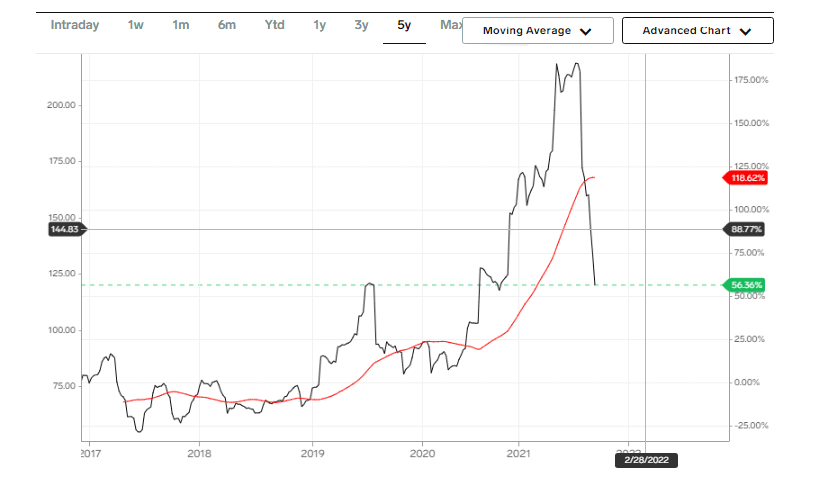Viewport: 819px width, 481px height.
Task: Switch to Ytd view
Action: click(x=274, y=25)
